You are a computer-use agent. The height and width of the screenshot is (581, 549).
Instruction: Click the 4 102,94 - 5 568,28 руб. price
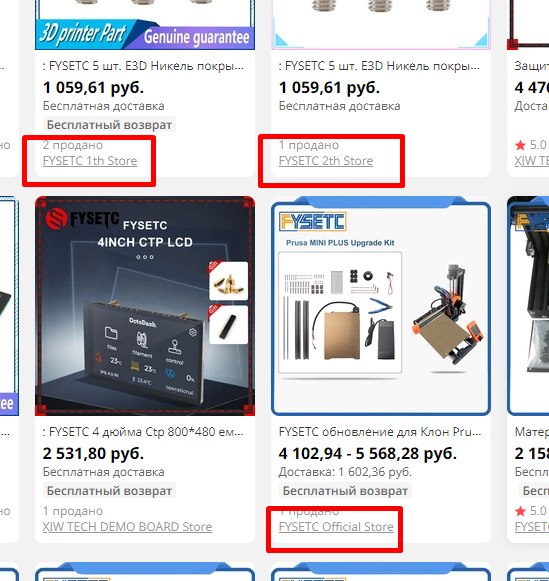coord(367,454)
